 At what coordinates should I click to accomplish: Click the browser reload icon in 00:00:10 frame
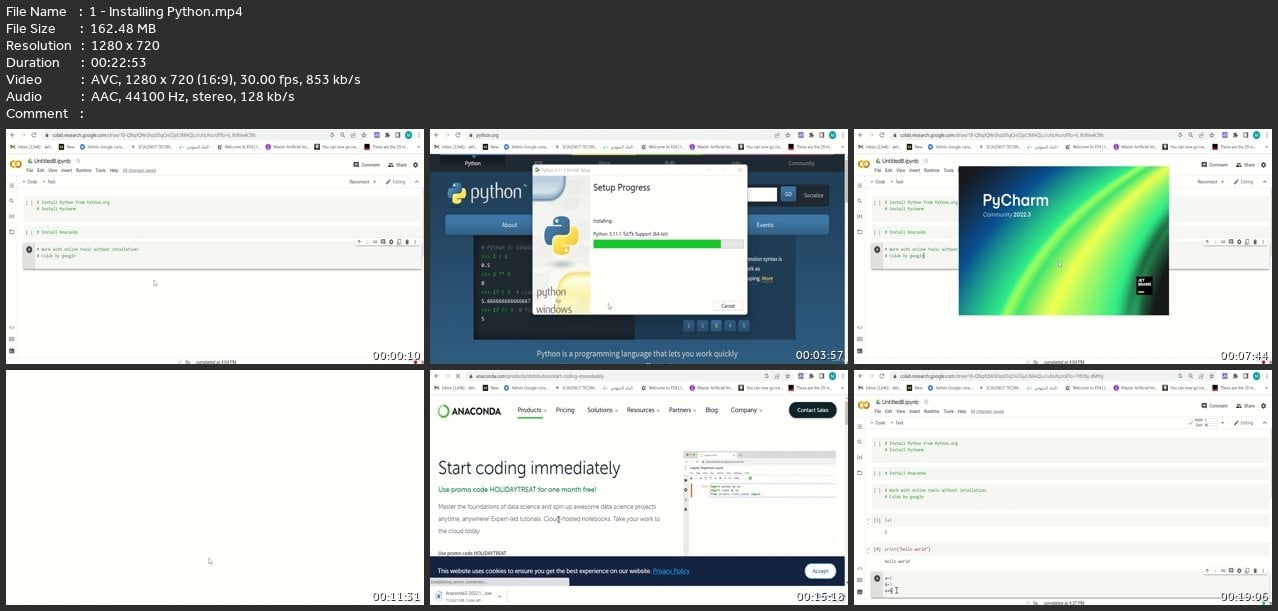click(x=34, y=135)
